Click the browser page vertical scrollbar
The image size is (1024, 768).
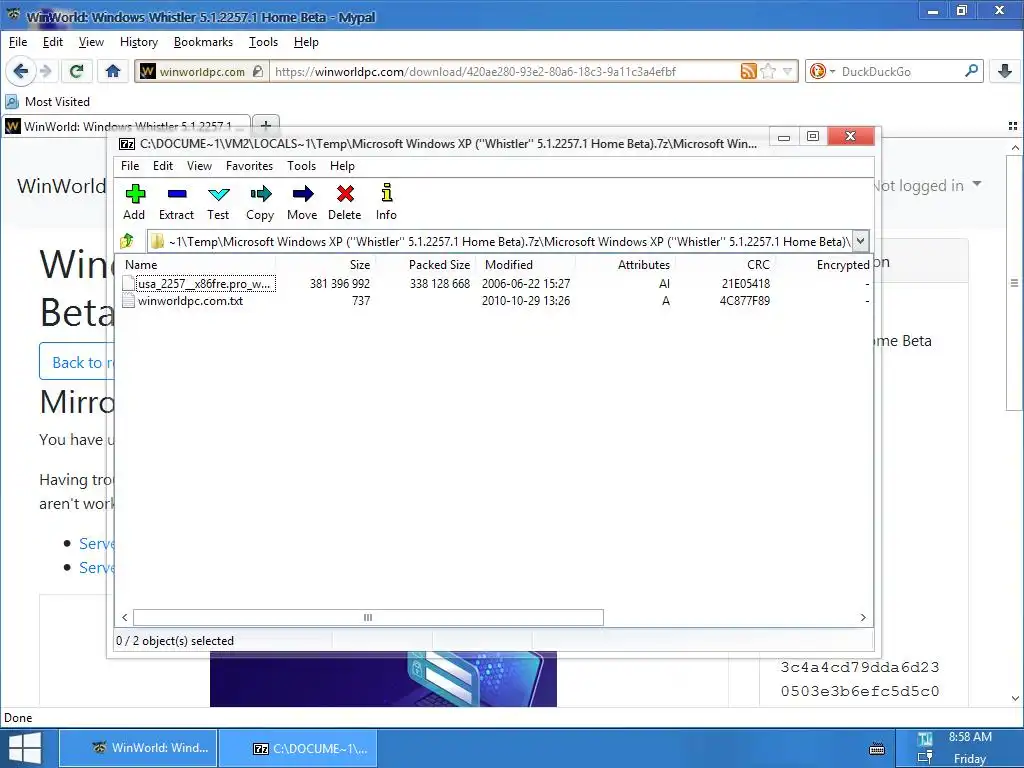(1014, 282)
